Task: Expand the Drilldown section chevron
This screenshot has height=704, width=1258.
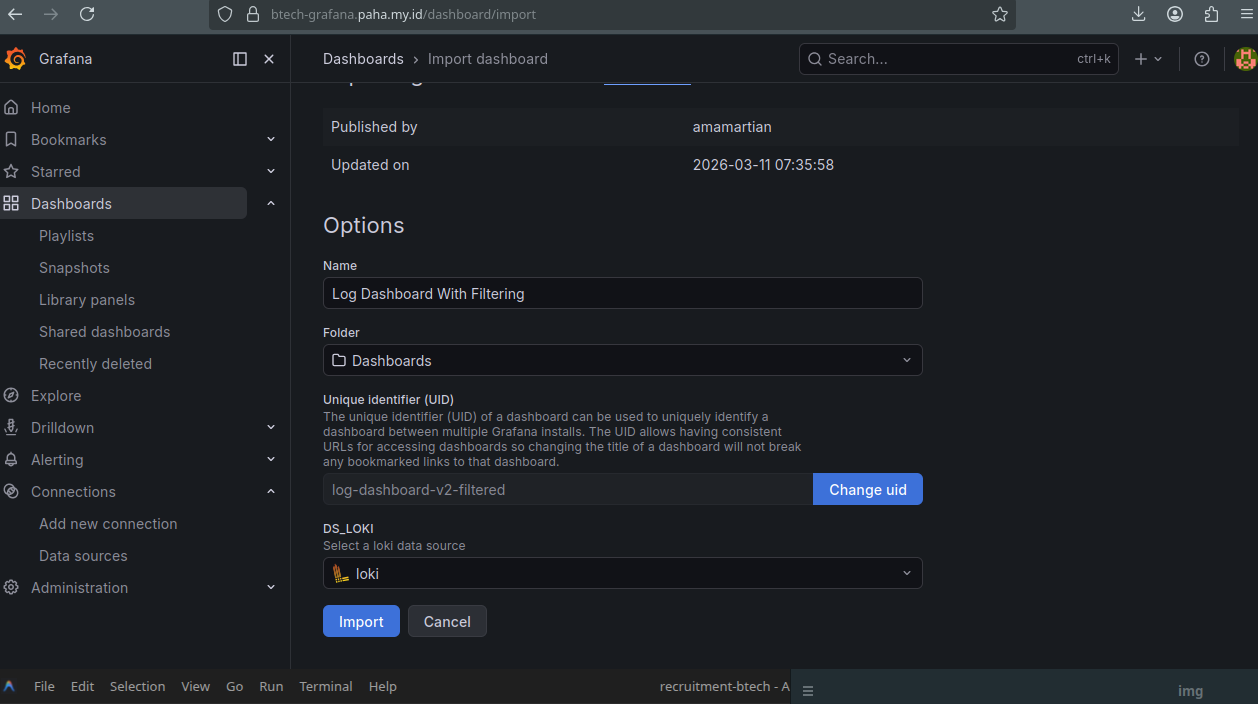Action: pyautogui.click(x=271, y=427)
